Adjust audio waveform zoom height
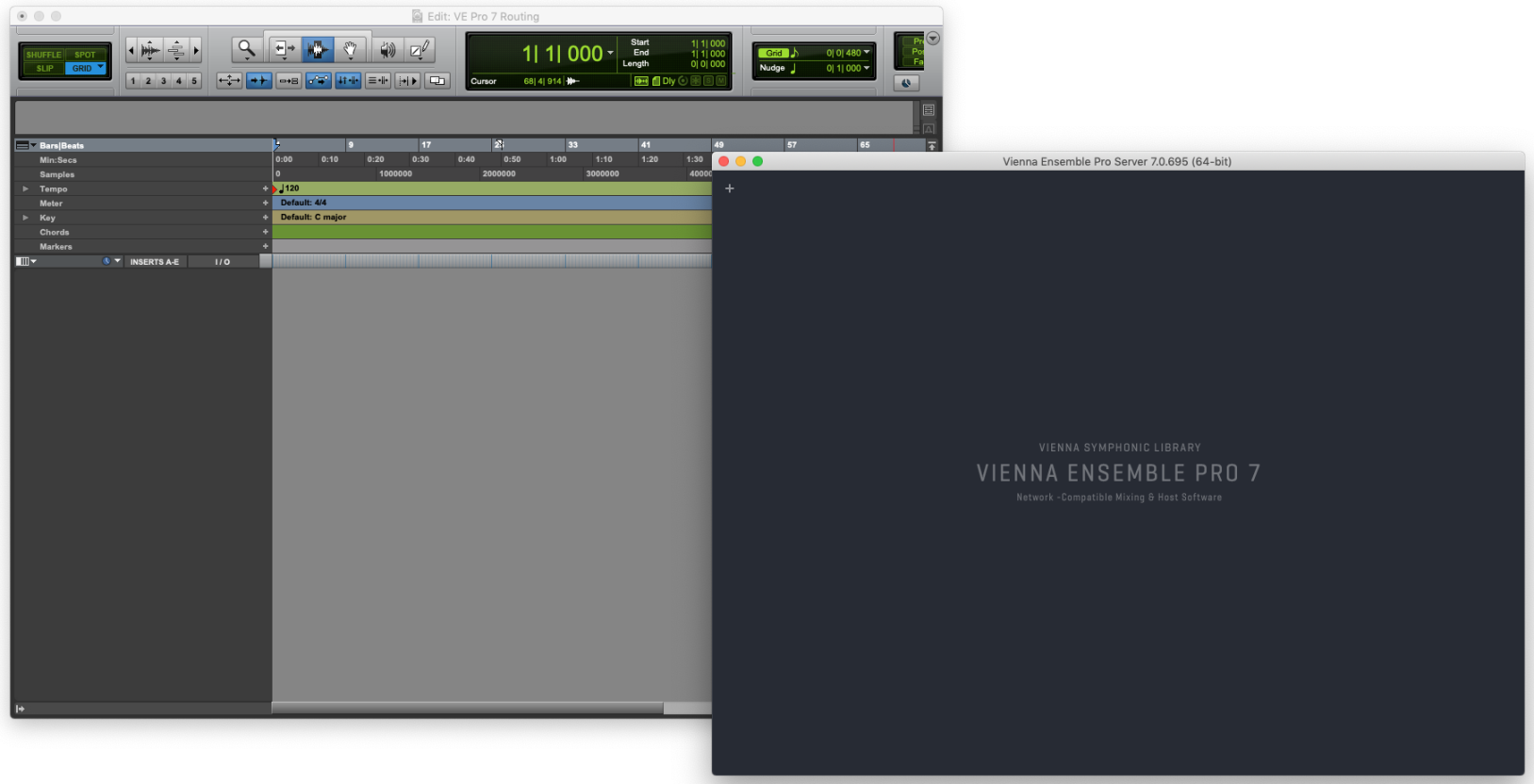 (150, 50)
